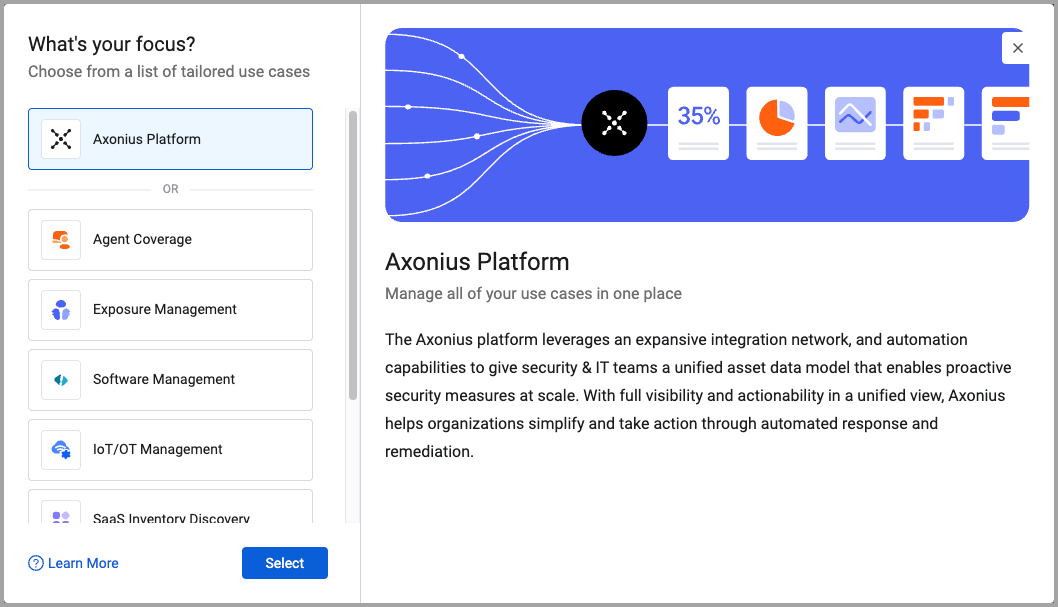Click the IoT/OT Management cloud icon
The height and width of the screenshot is (607, 1058).
coord(61,450)
